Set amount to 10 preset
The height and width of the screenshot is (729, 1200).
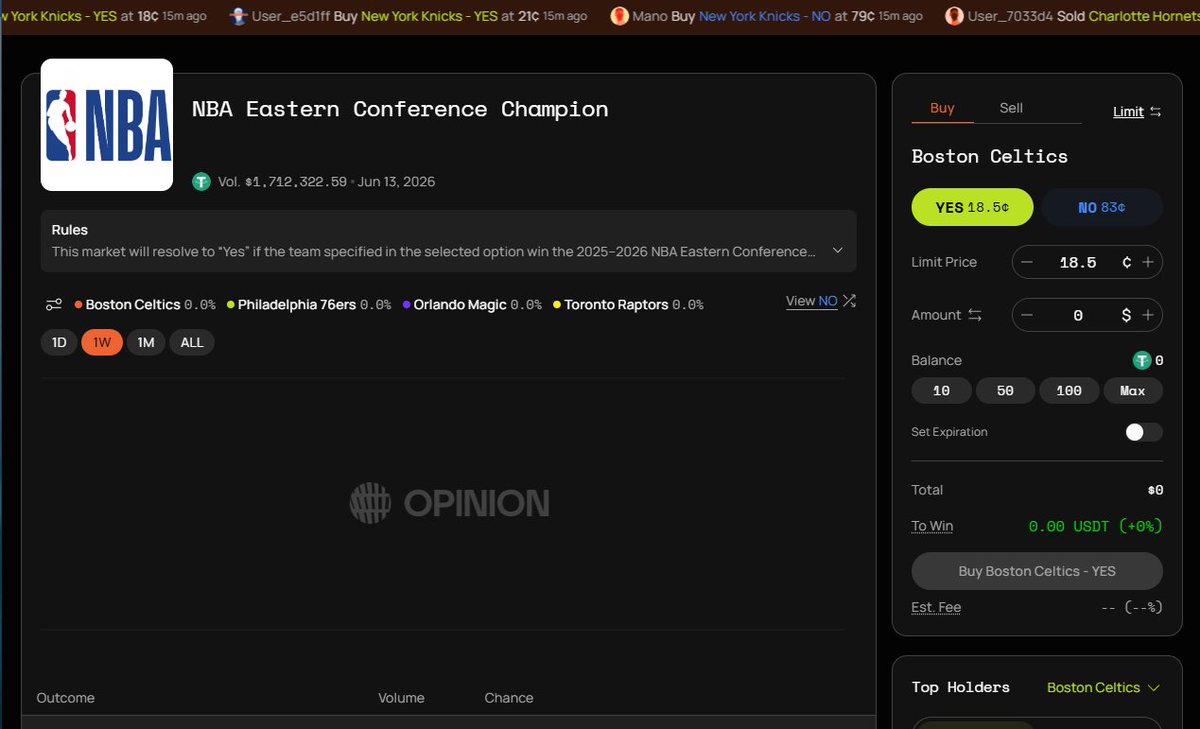pyautogui.click(x=941, y=391)
